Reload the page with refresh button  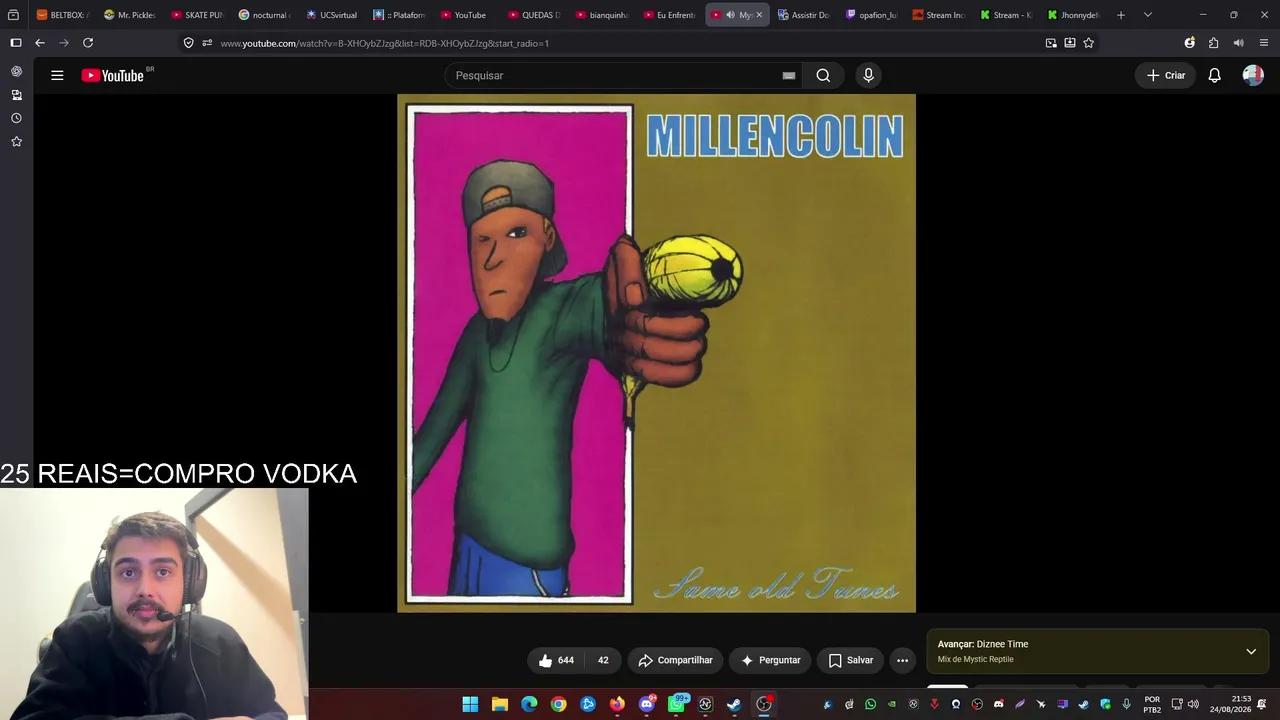(x=88, y=43)
